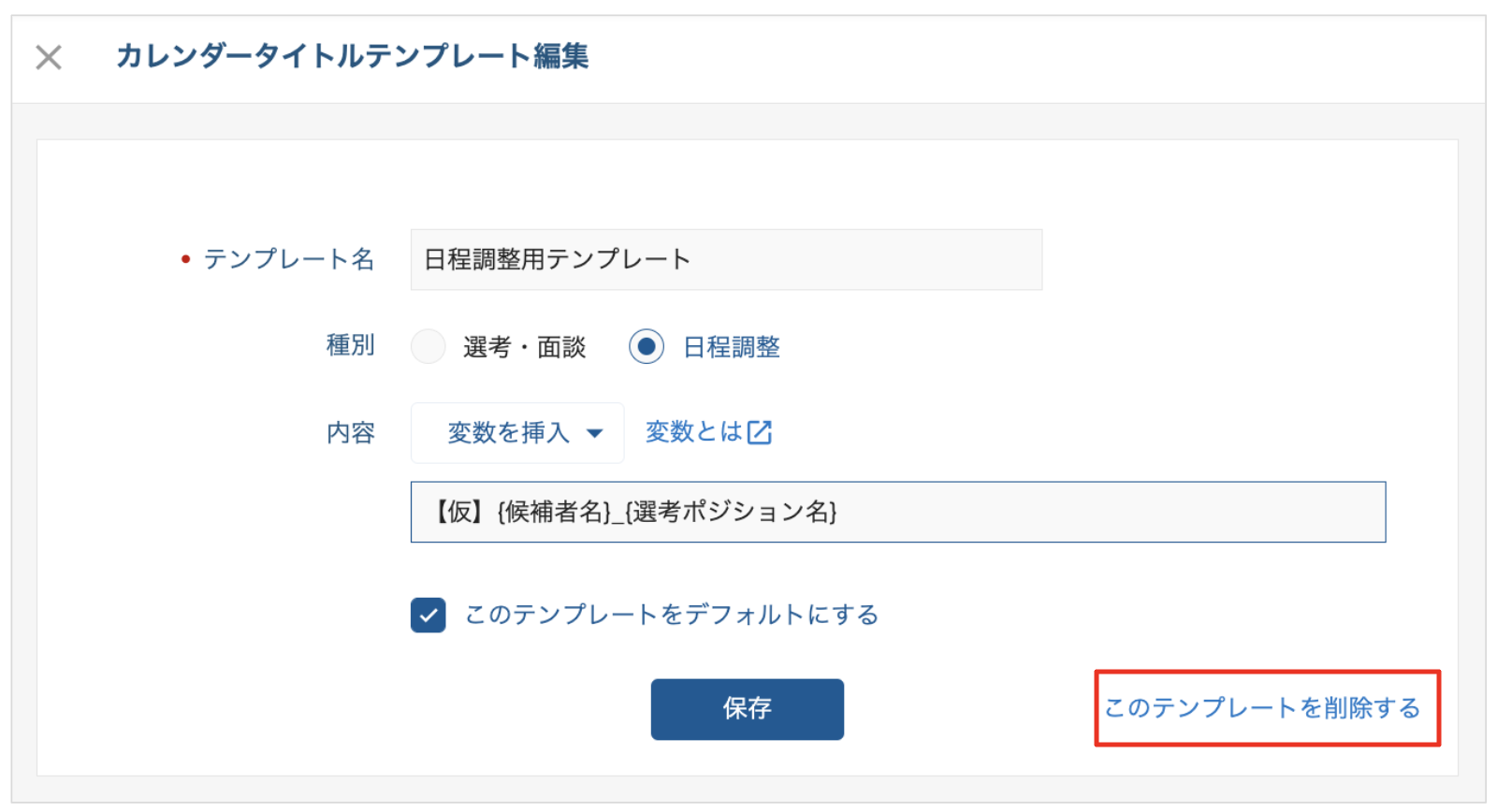Click the 保存 button
Viewport: 1497px width, 812px height.
[x=747, y=709]
